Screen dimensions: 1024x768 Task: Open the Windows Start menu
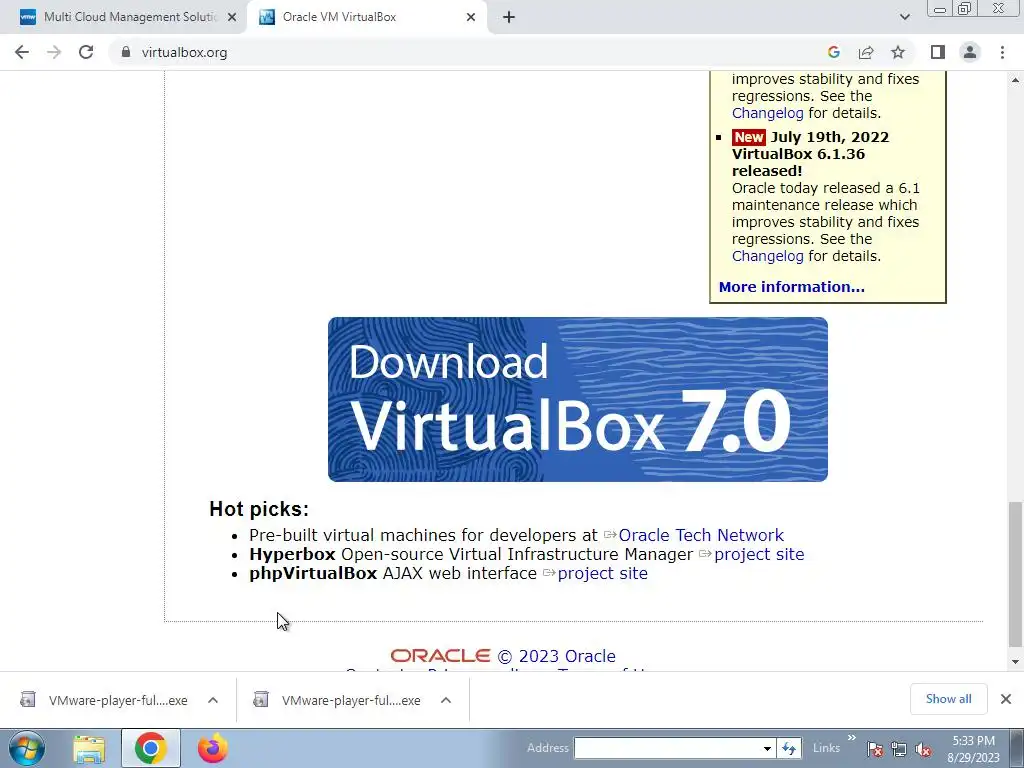[27, 748]
